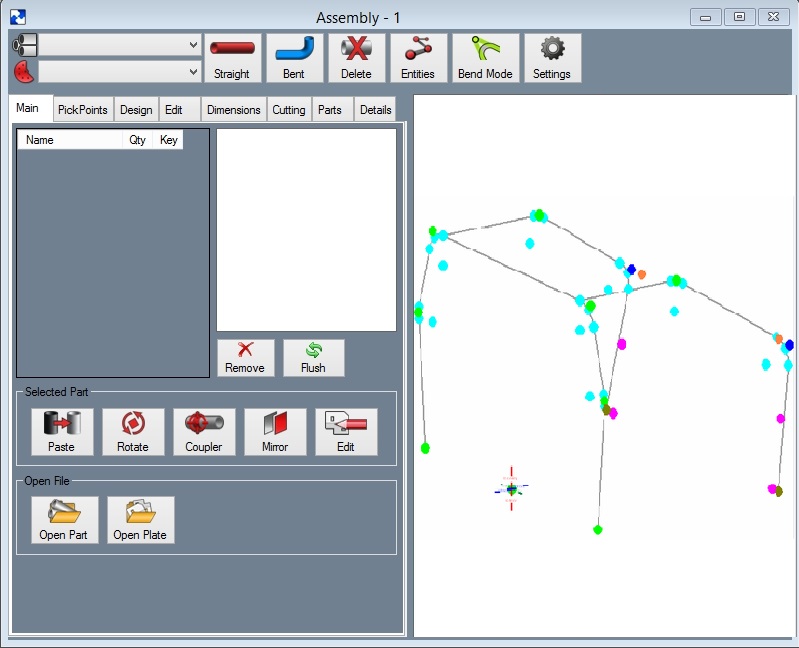The height and width of the screenshot is (648, 799).
Task: Click the Delete tube icon
Action: pyautogui.click(x=356, y=58)
